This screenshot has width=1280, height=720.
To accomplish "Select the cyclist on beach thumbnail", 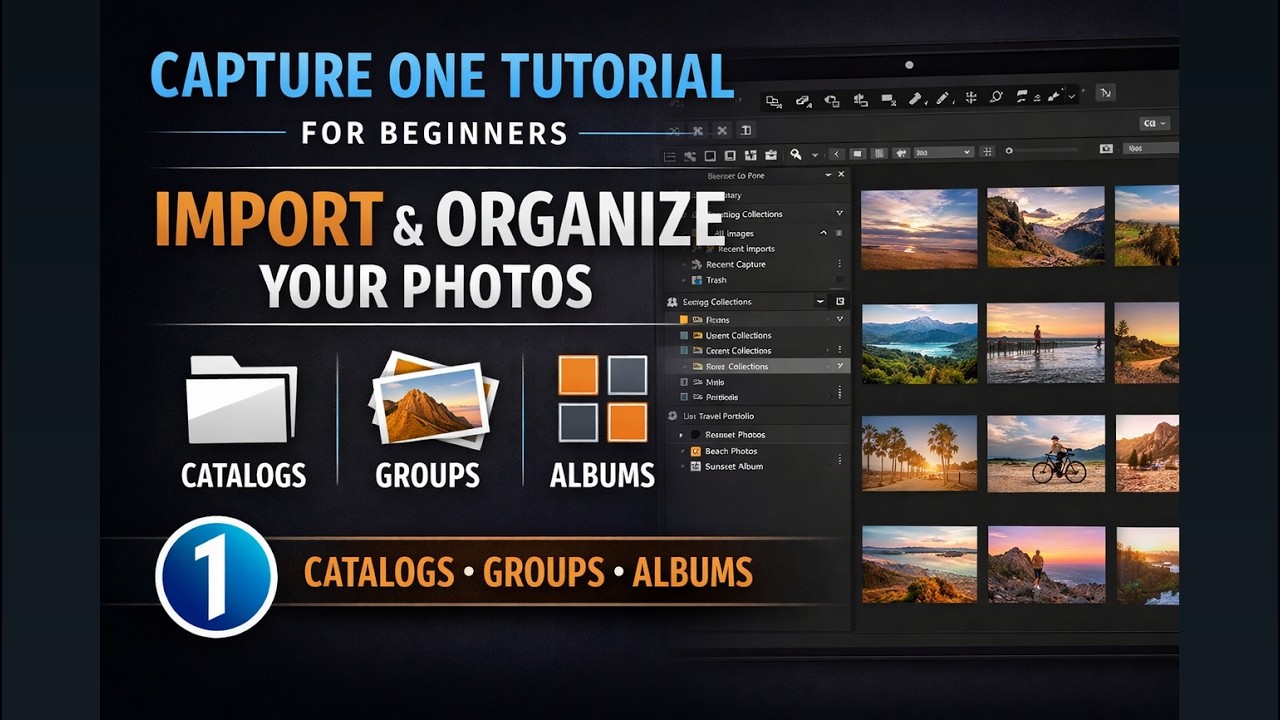I will pyautogui.click(x=1045, y=453).
